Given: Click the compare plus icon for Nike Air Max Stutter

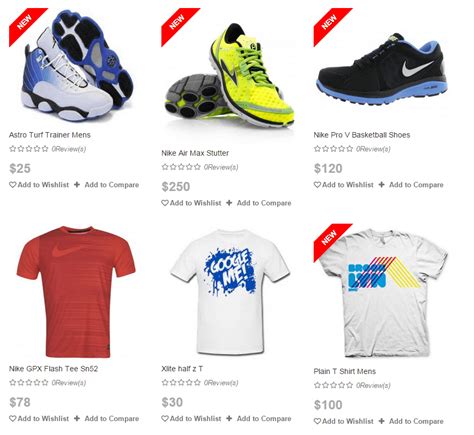Looking at the screenshot, I should tap(229, 203).
